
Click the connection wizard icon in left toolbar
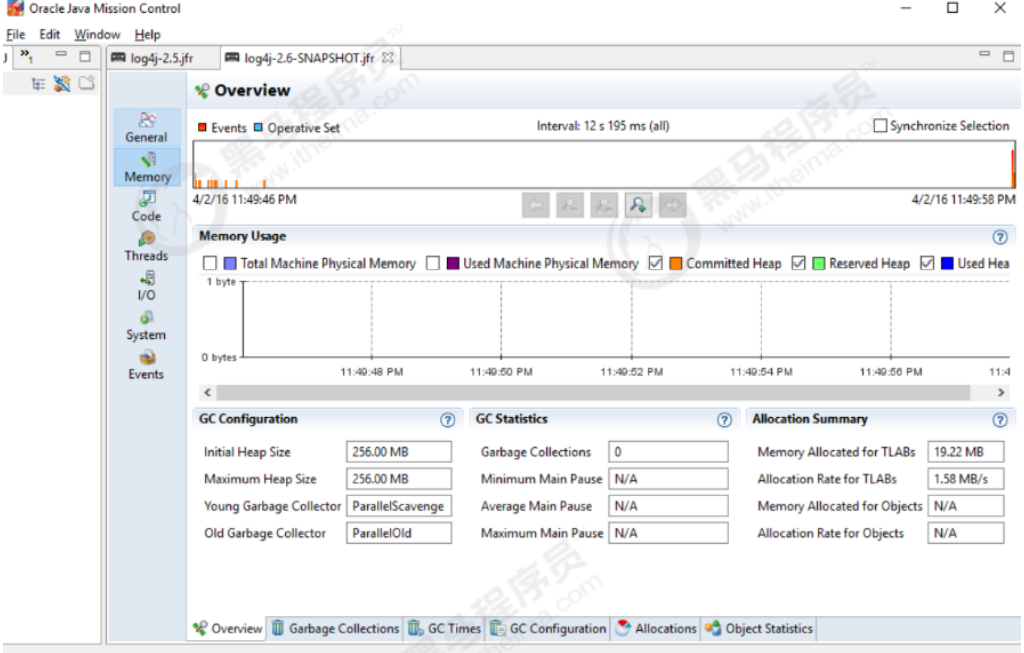pyautogui.click(x=62, y=84)
